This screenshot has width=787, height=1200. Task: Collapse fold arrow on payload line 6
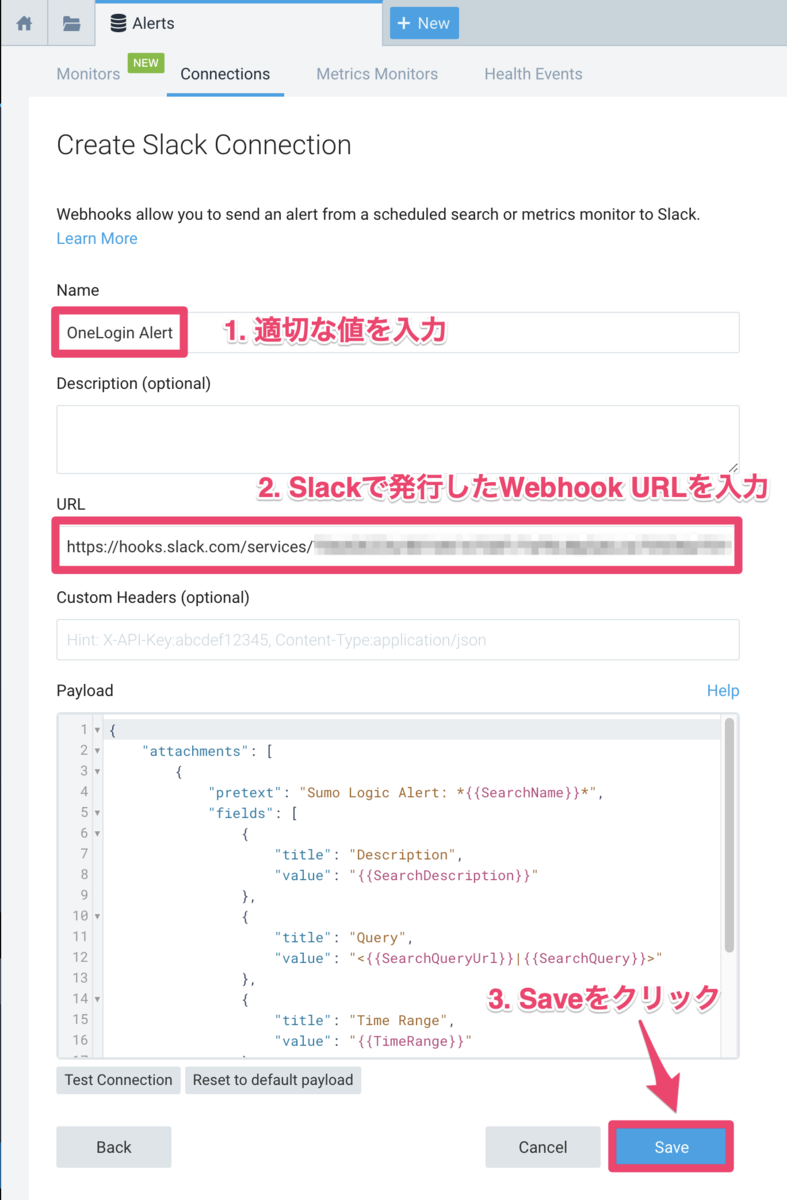(x=97, y=833)
